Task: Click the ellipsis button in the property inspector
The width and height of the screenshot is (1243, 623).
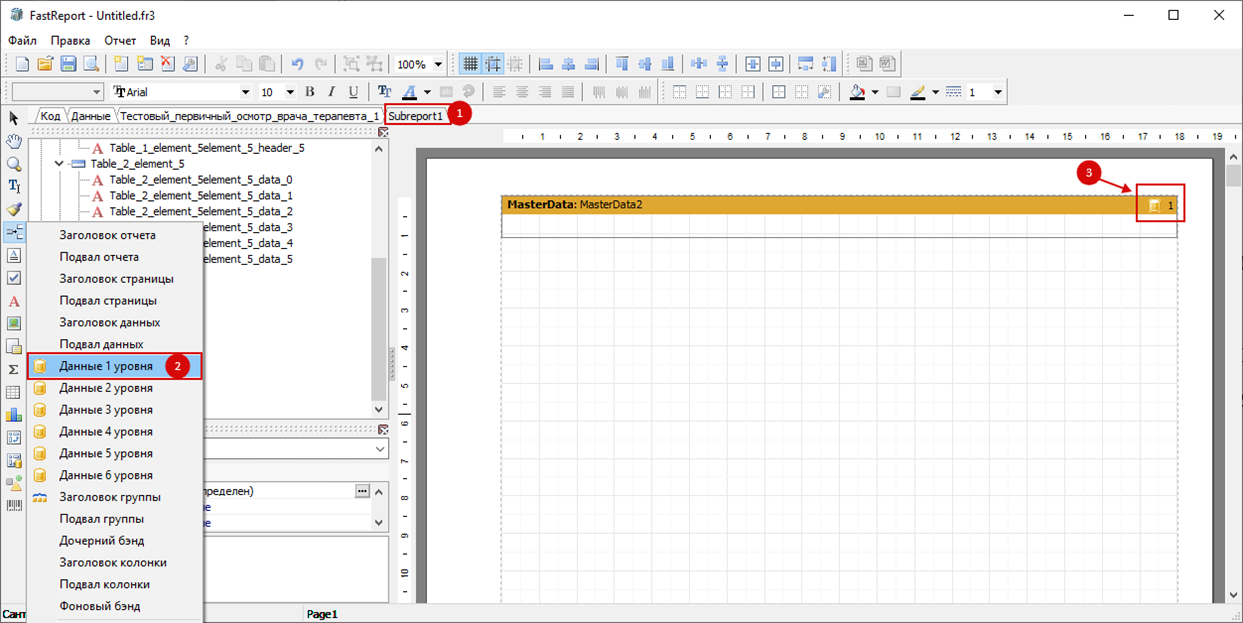Action: (x=362, y=491)
